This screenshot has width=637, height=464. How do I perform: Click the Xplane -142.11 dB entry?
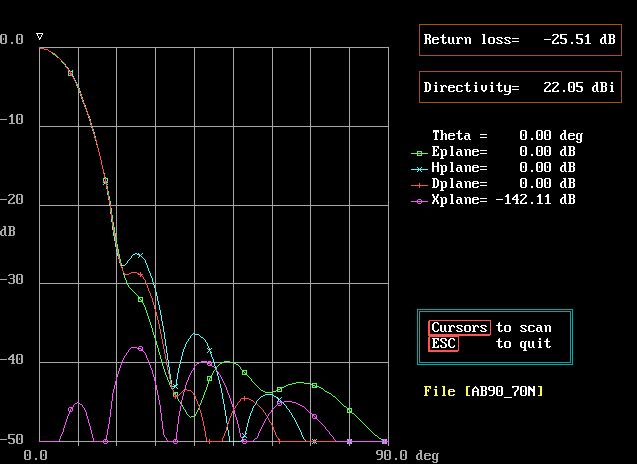[494, 199]
